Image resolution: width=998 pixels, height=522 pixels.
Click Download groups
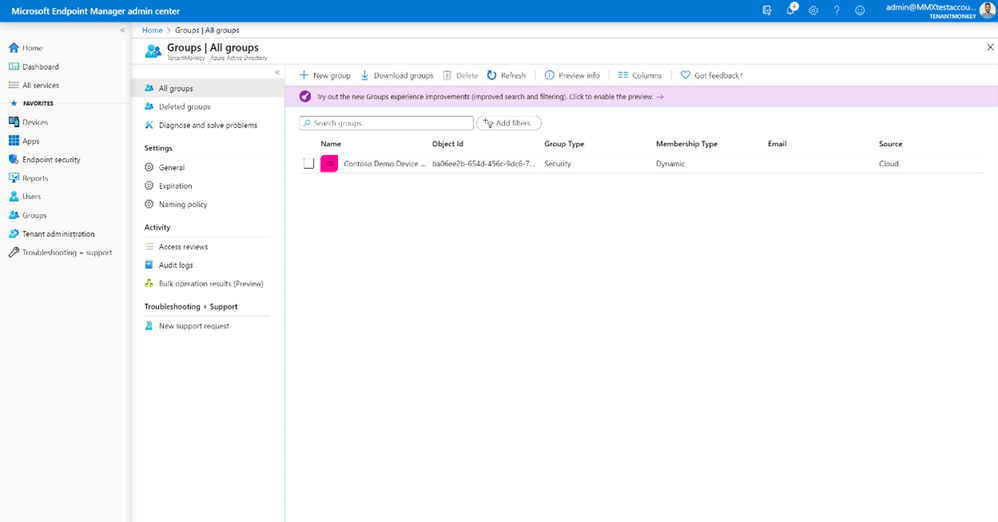397,75
